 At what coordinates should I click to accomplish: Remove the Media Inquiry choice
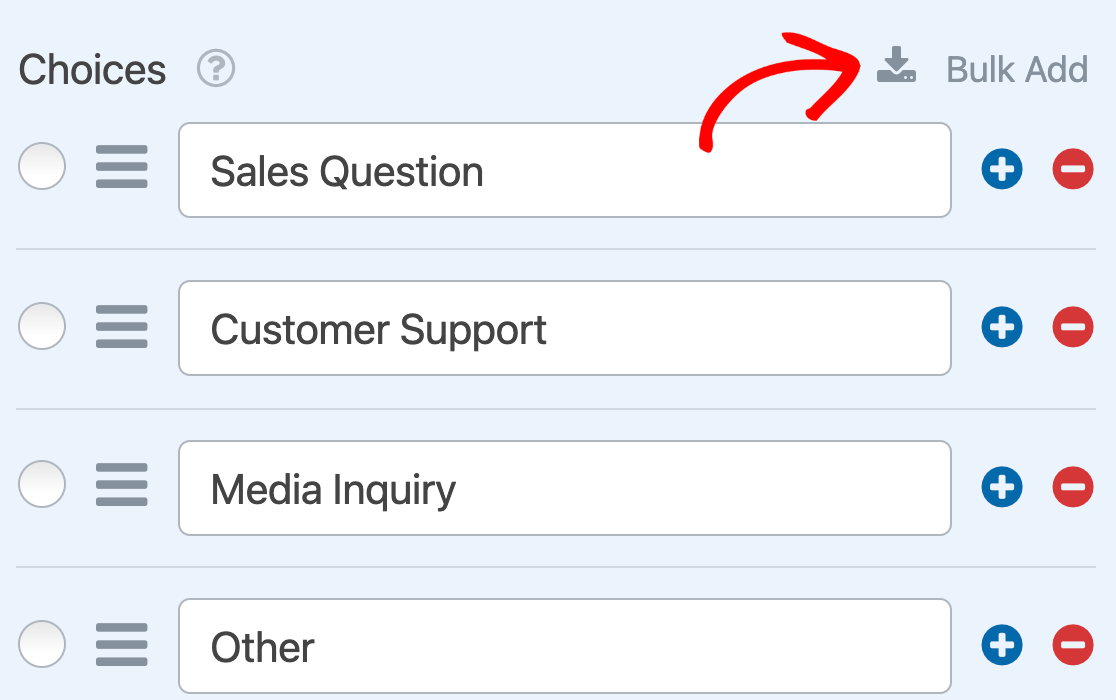[1073, 487]
